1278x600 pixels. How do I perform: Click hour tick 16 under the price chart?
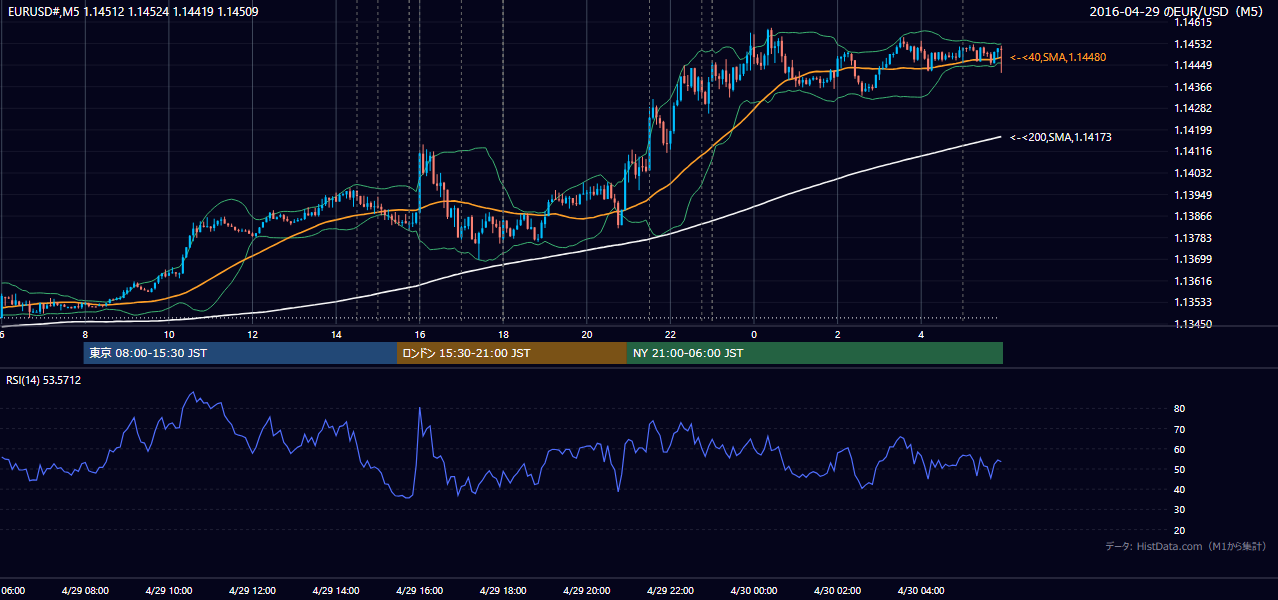(420, 334)
